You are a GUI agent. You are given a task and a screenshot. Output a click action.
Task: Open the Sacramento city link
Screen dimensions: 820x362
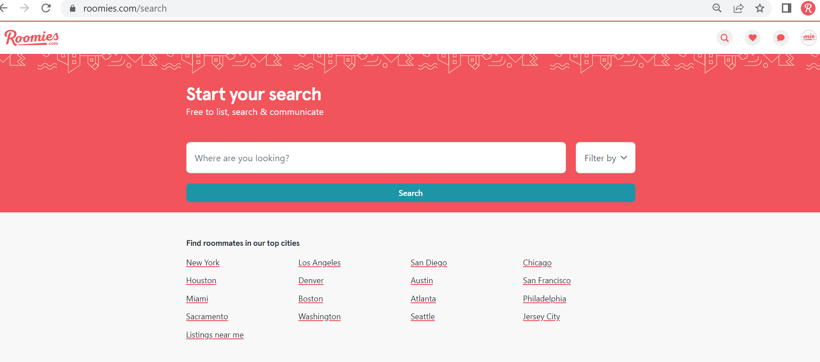coord(207,316)
